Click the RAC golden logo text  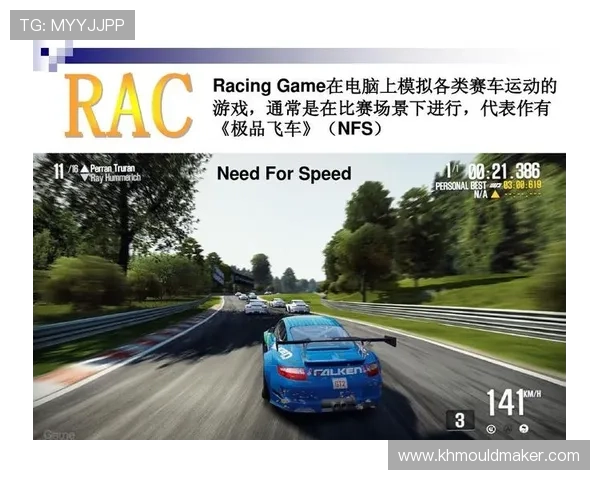130,104
